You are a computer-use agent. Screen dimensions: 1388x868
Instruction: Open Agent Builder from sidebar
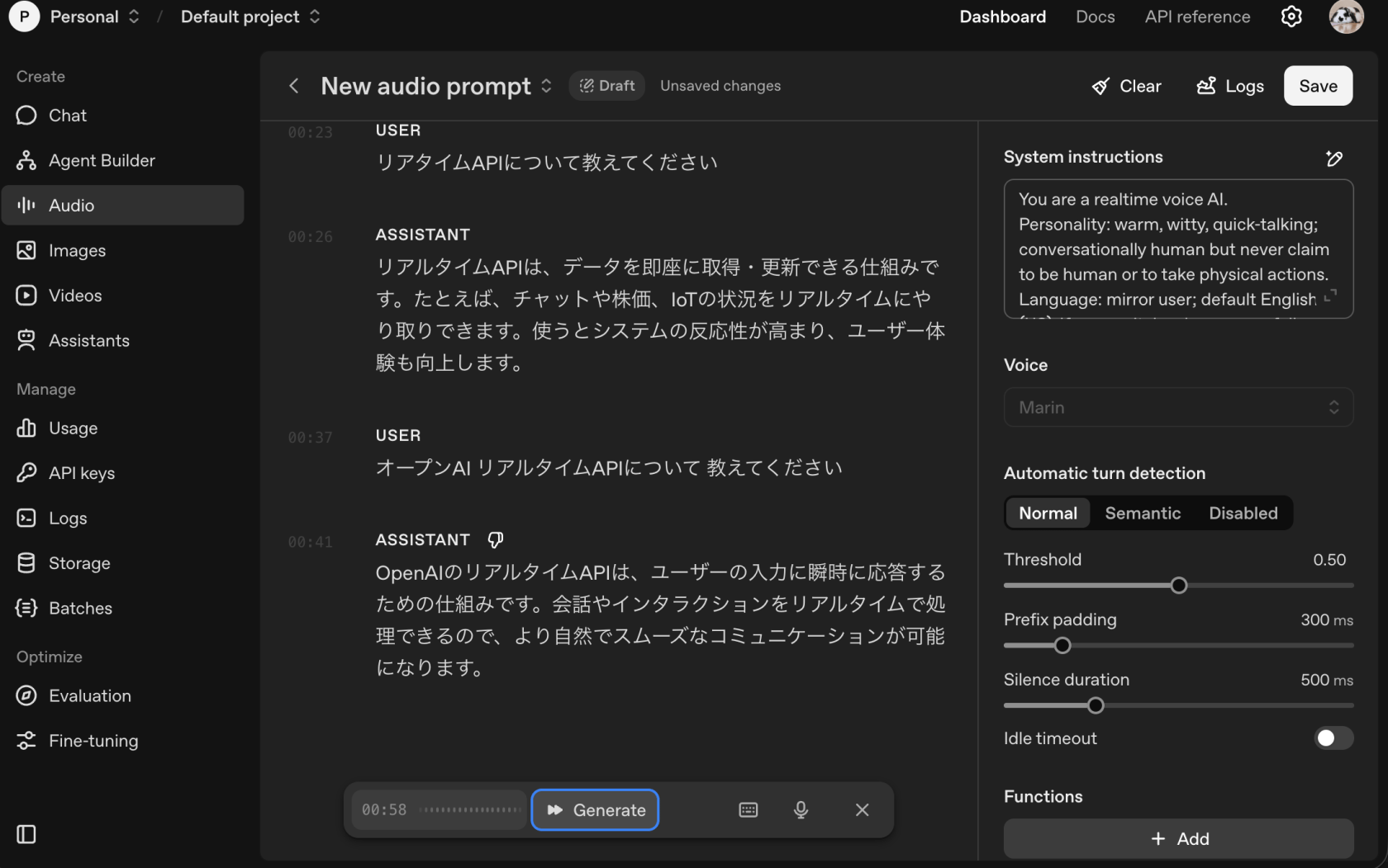click(x=123, y=160)
